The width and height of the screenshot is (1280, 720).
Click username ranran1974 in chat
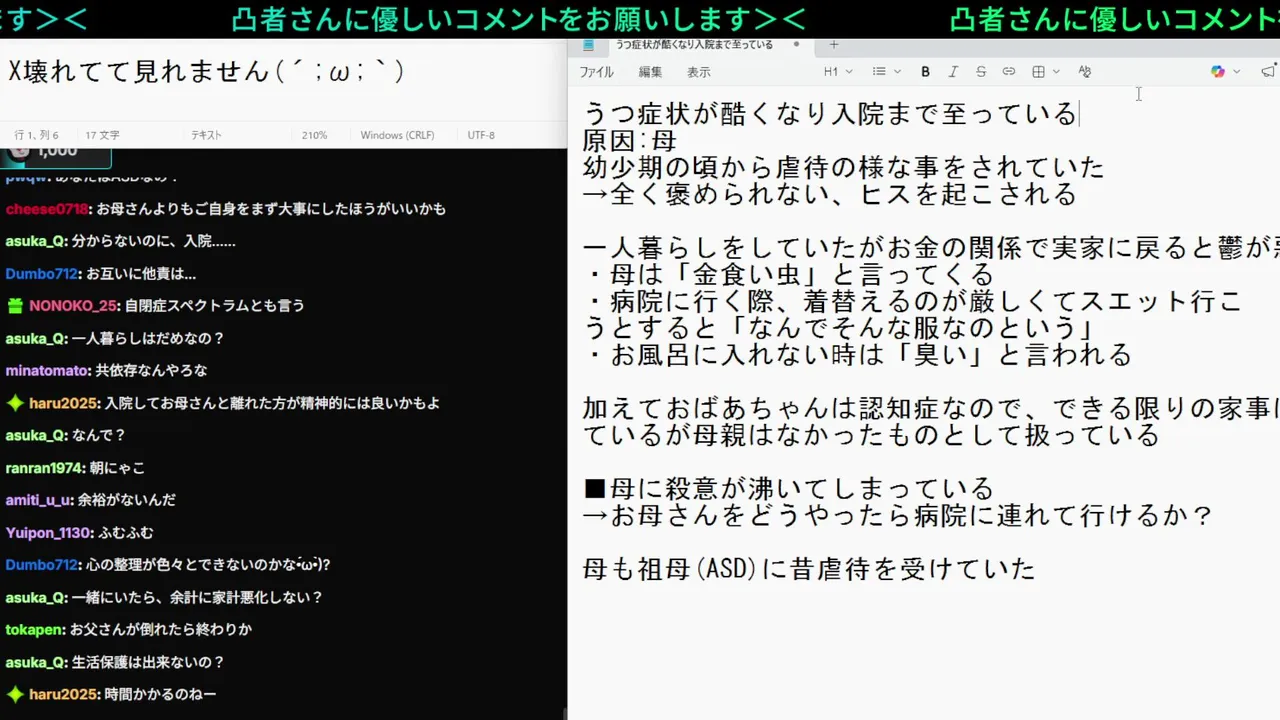pos(45,468)
